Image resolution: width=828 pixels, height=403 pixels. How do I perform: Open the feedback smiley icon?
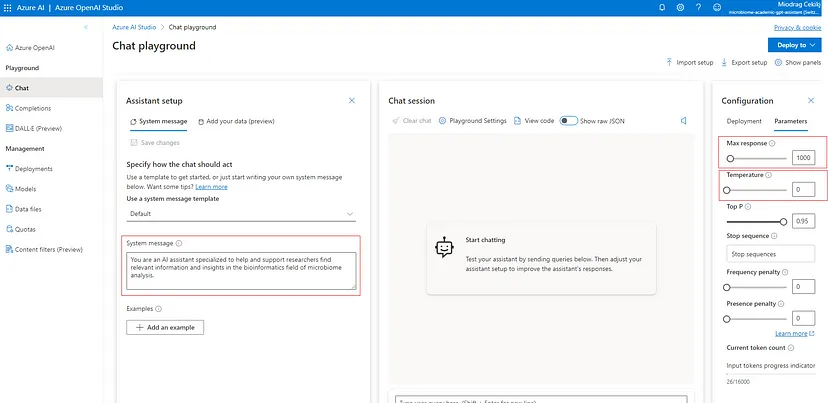[717, 7]
